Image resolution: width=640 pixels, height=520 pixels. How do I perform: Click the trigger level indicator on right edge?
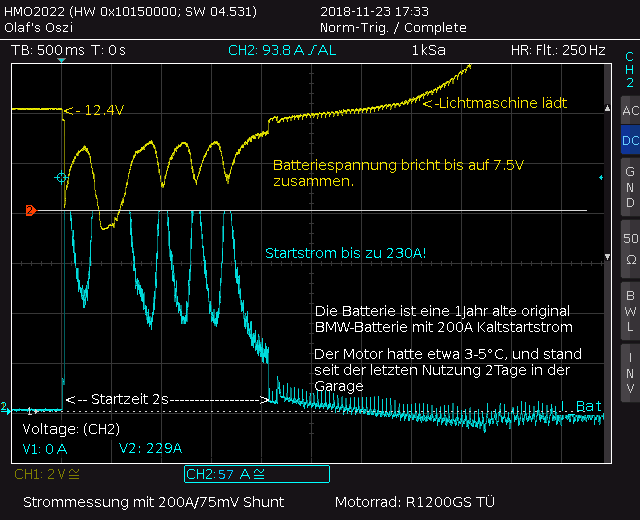click(x=601, y=177)
